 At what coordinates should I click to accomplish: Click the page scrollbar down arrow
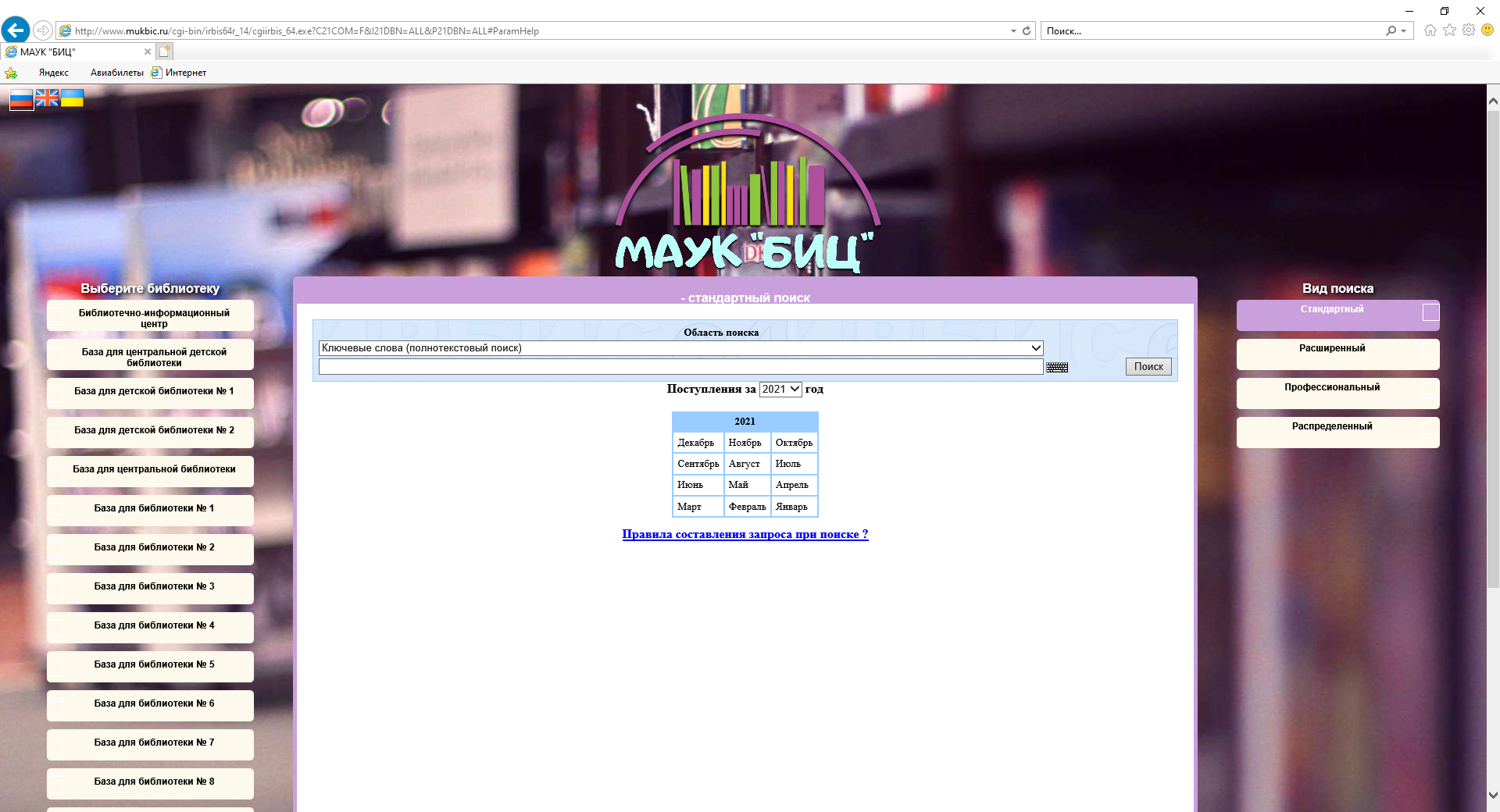pyautogui.click(x=1493, y=796)
